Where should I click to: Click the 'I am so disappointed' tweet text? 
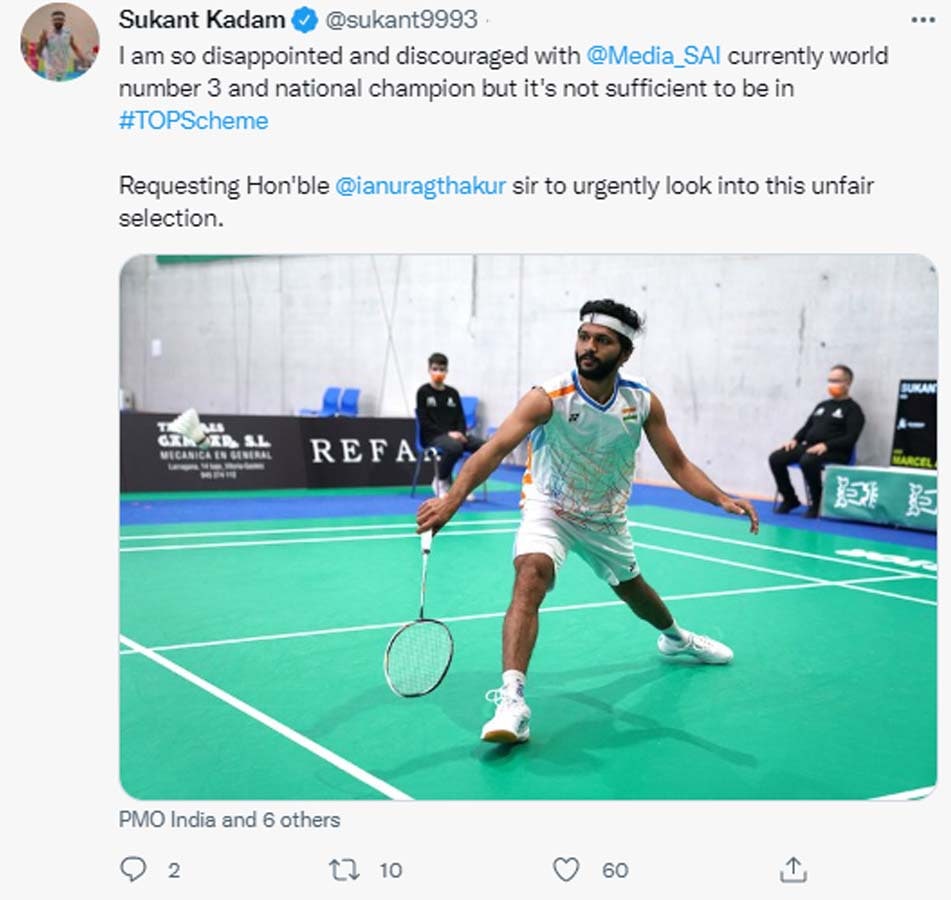[503, 88]
